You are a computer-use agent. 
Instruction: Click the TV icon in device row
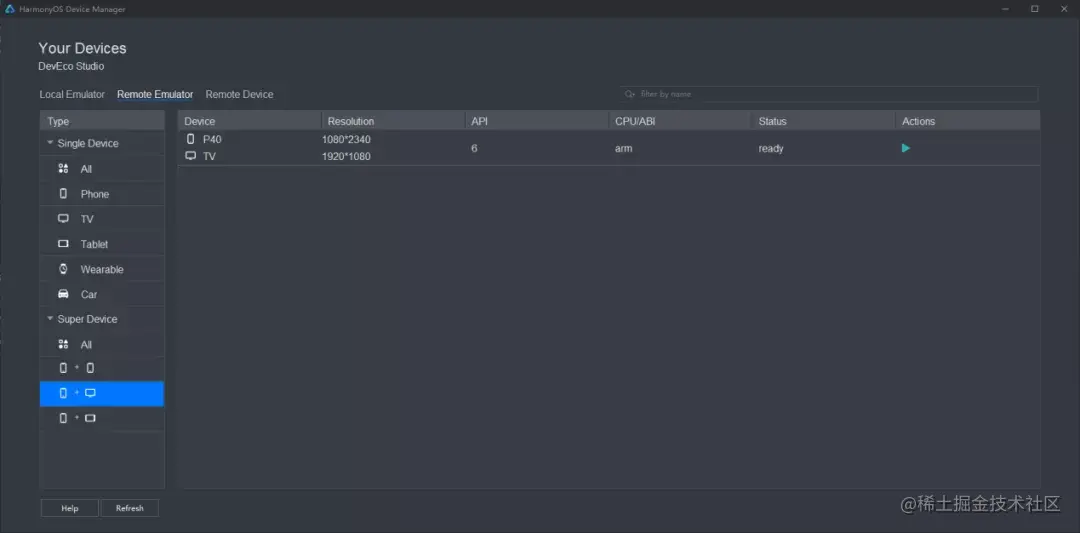(x=191, y=156)
